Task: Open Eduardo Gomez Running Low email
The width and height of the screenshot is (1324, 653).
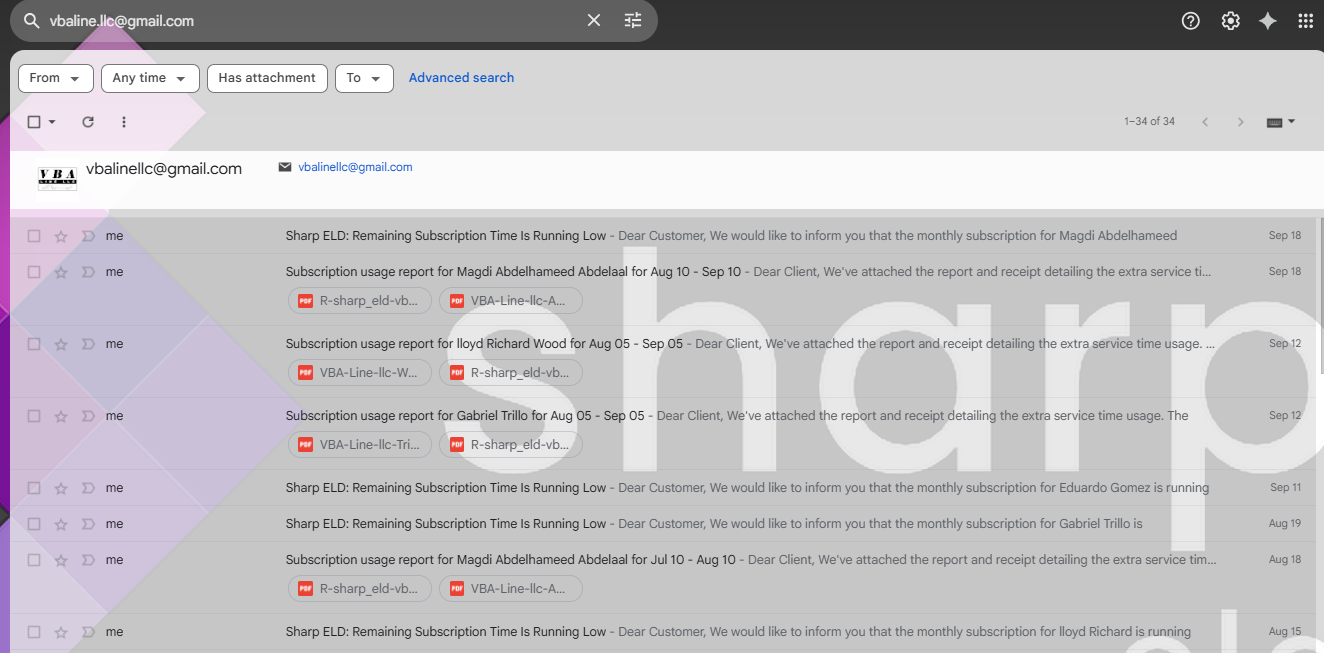Action: [x=662, y=488]
